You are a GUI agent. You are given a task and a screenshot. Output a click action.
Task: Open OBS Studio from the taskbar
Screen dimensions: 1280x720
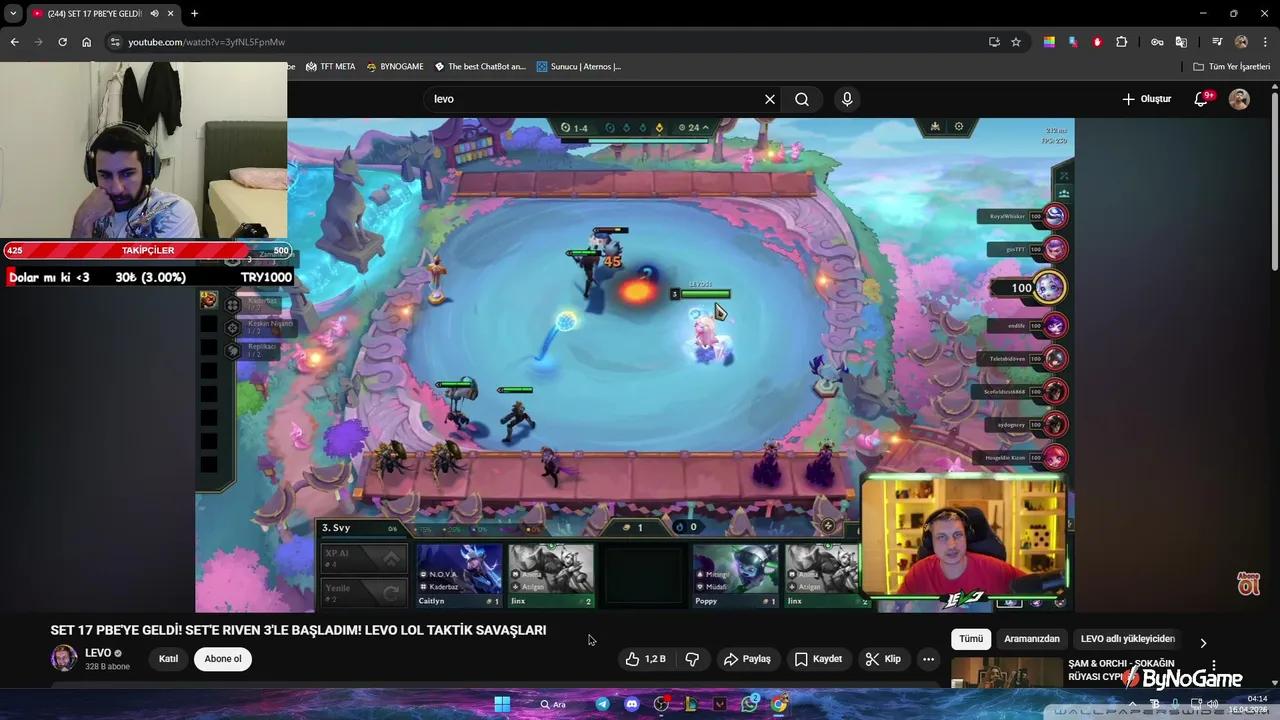(661, 704)
